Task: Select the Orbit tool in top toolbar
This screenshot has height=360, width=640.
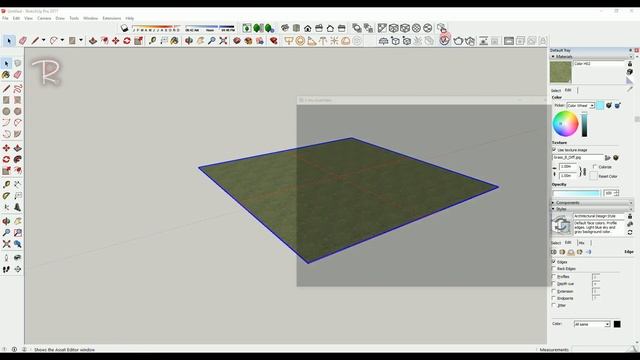Action: (x=189, y=40)
